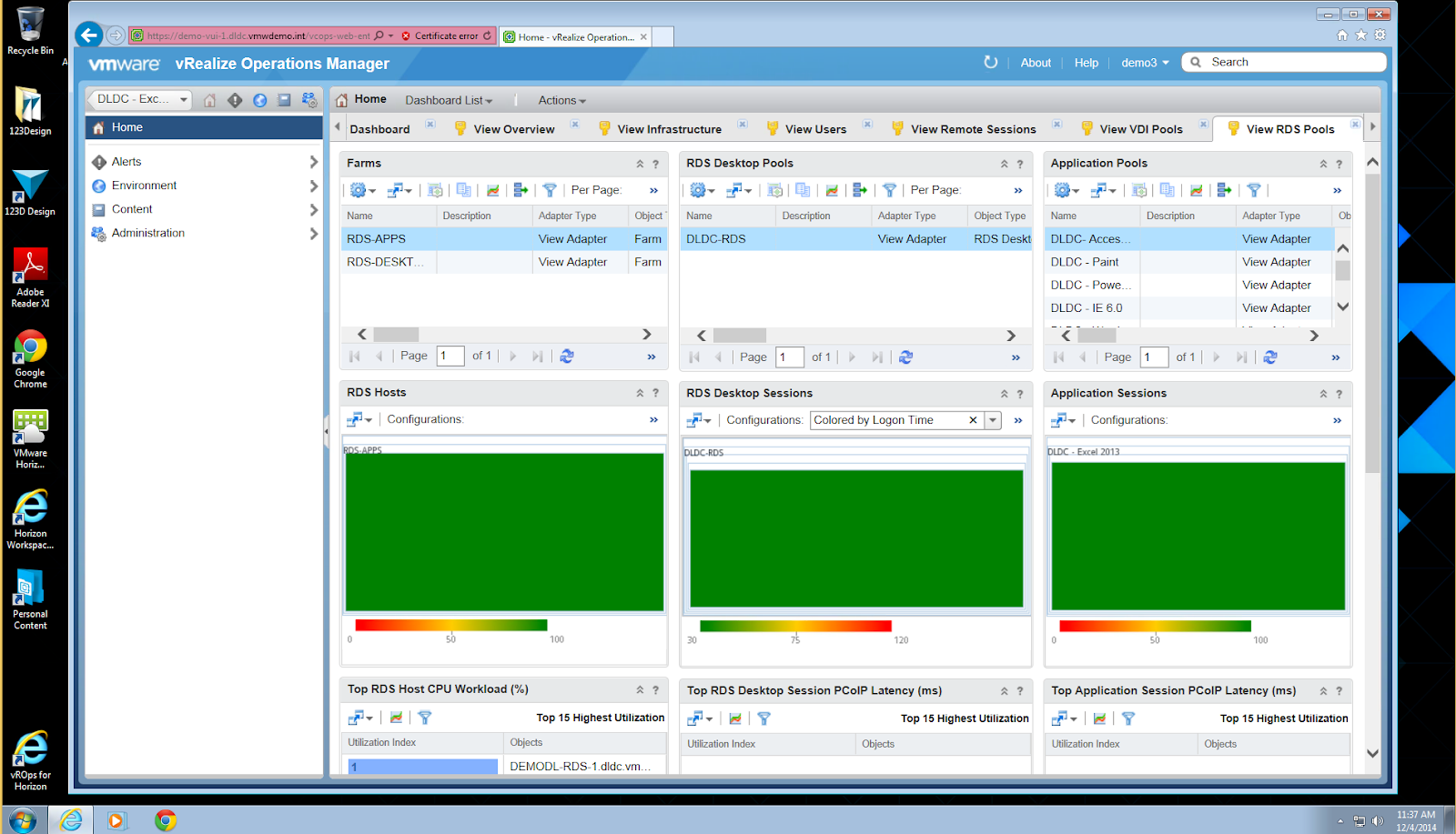
Task: Click the chart icon in Top Application Session PCoIP Latency
Action: pyautogui.click(x=1099, y=718)
